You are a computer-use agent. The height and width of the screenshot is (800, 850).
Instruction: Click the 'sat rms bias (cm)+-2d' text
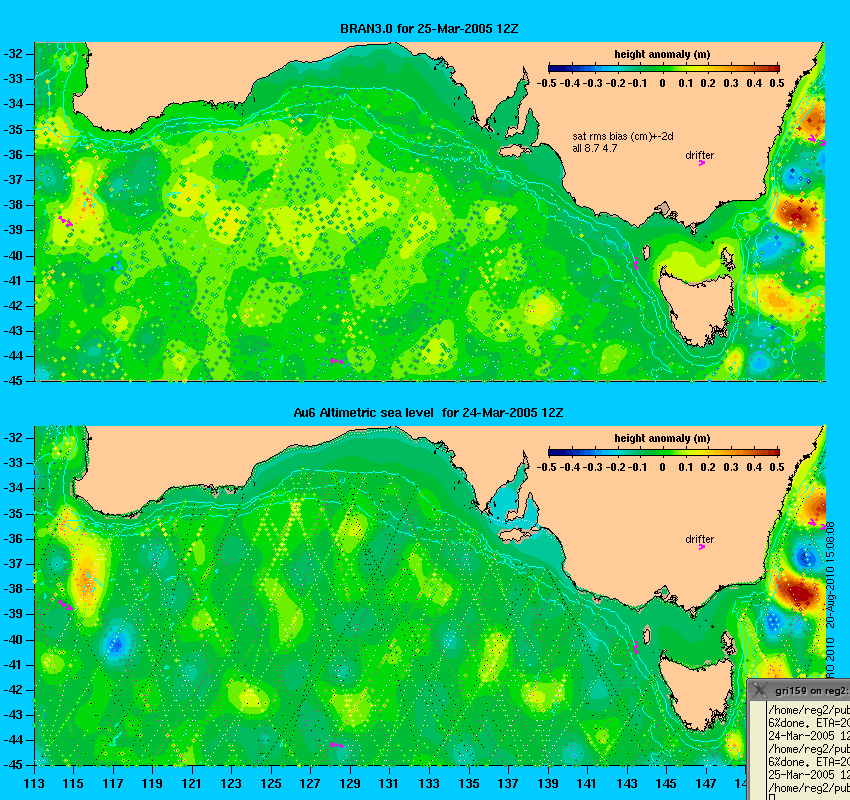click(623, 137)
